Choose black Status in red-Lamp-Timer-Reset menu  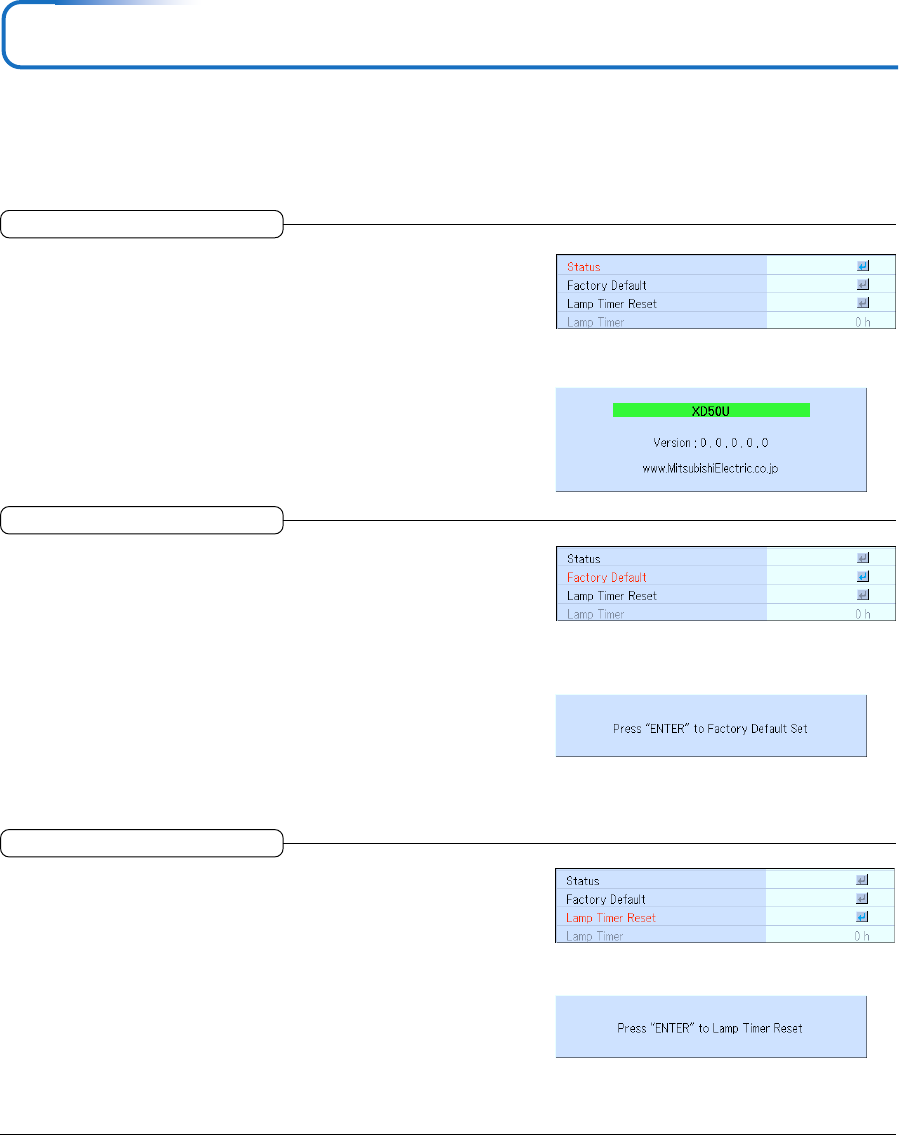(x=584, y=880)
